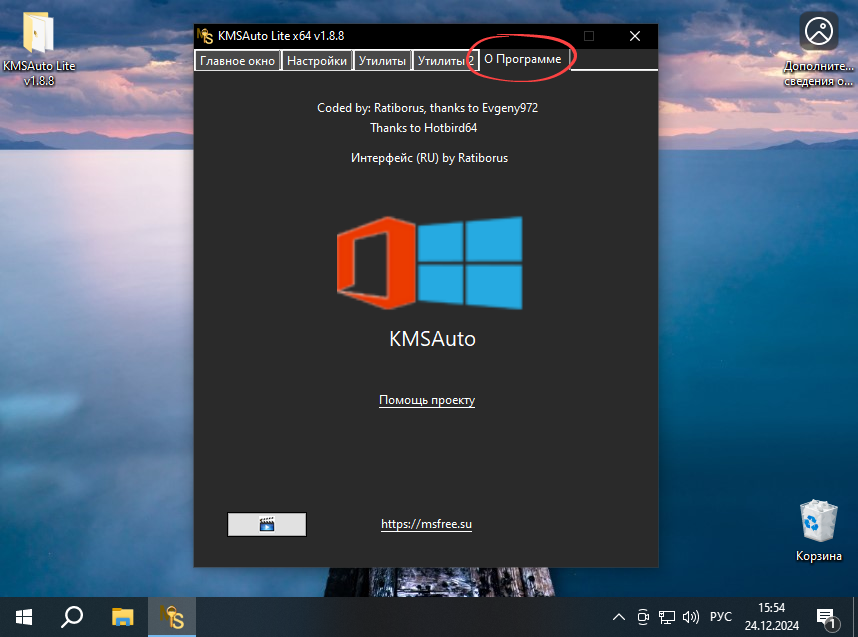Open the Start menu

(x=22, y=617)
